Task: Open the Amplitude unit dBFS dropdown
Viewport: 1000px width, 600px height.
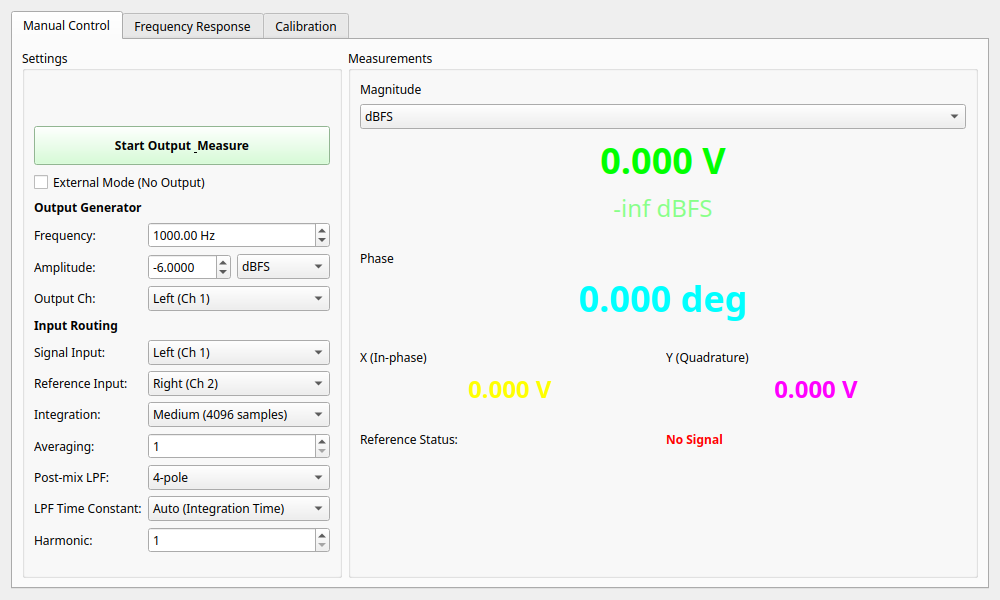Action: point(283,267)
